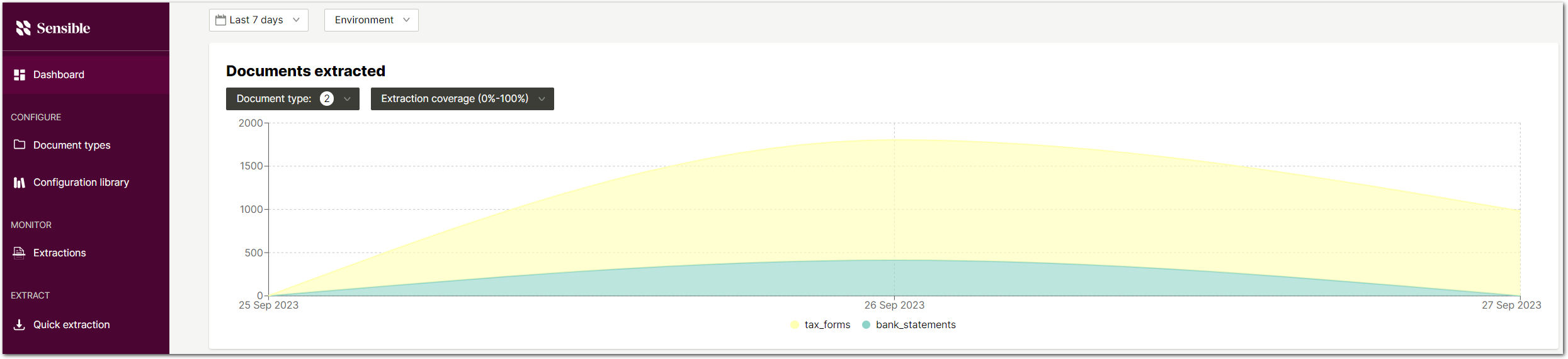1568x359 pixels.
Task: Click the EXTRACT section label
Action: click(x=30, y=296)
